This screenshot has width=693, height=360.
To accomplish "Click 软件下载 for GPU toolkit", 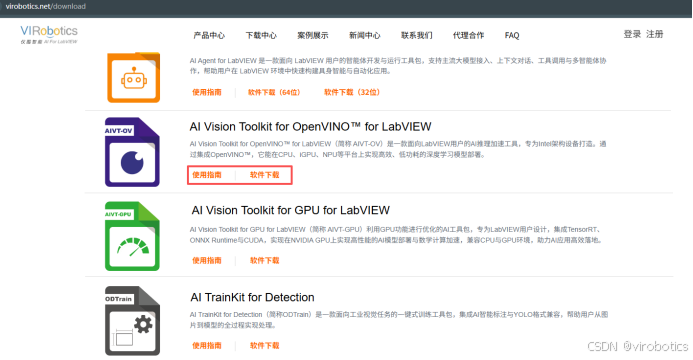I will point(265,261).
